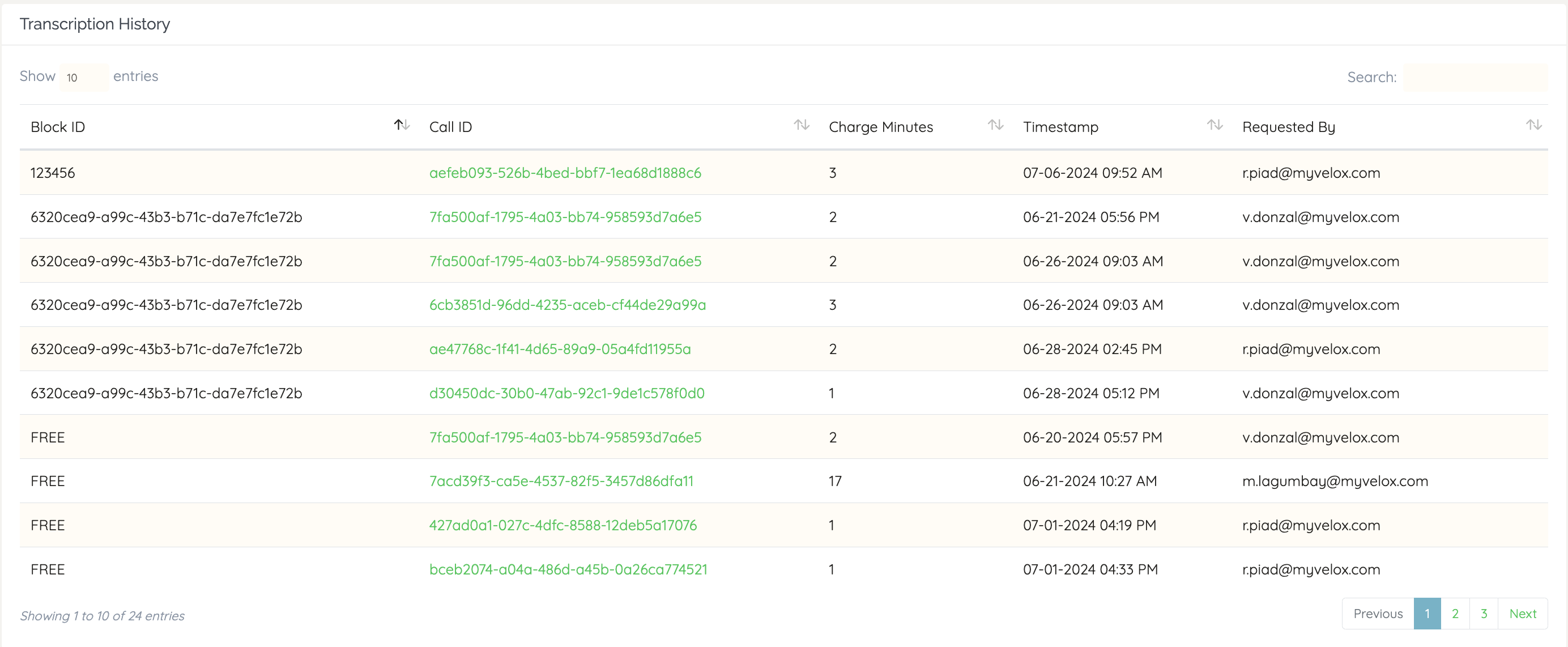Open call link ae47768c-1f41-4d65-89a9-05a4fd11955a

tap(559, 350)
